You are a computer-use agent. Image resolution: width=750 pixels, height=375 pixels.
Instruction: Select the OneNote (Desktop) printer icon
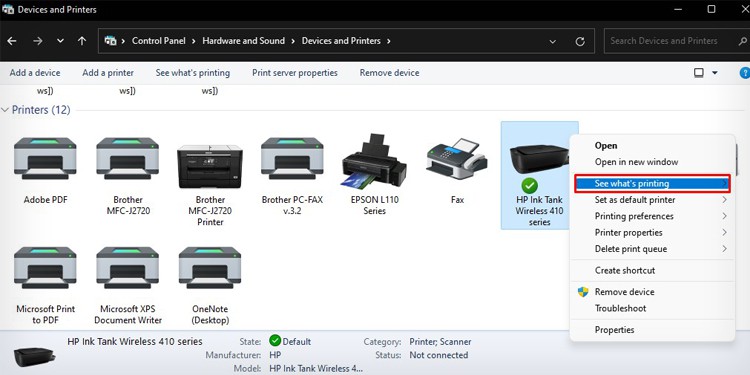[x=210, y=268]
